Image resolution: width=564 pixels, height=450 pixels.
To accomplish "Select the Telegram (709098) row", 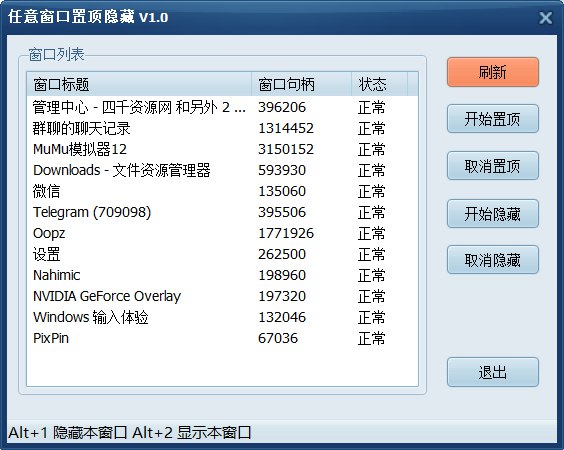I will tap(222, 212).
